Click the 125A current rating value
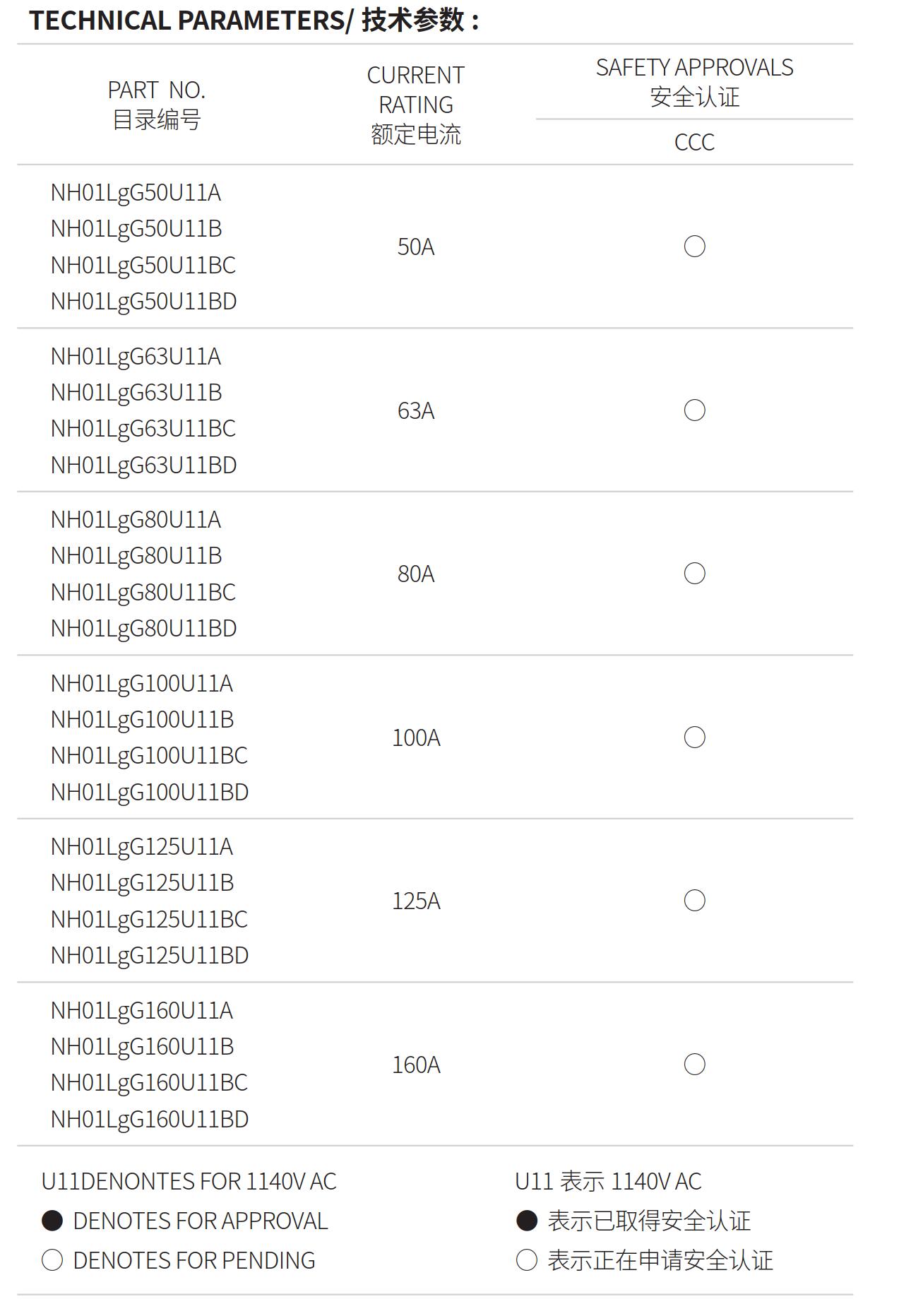Screen dimensions: 899x1316 (x=416, y=901)
